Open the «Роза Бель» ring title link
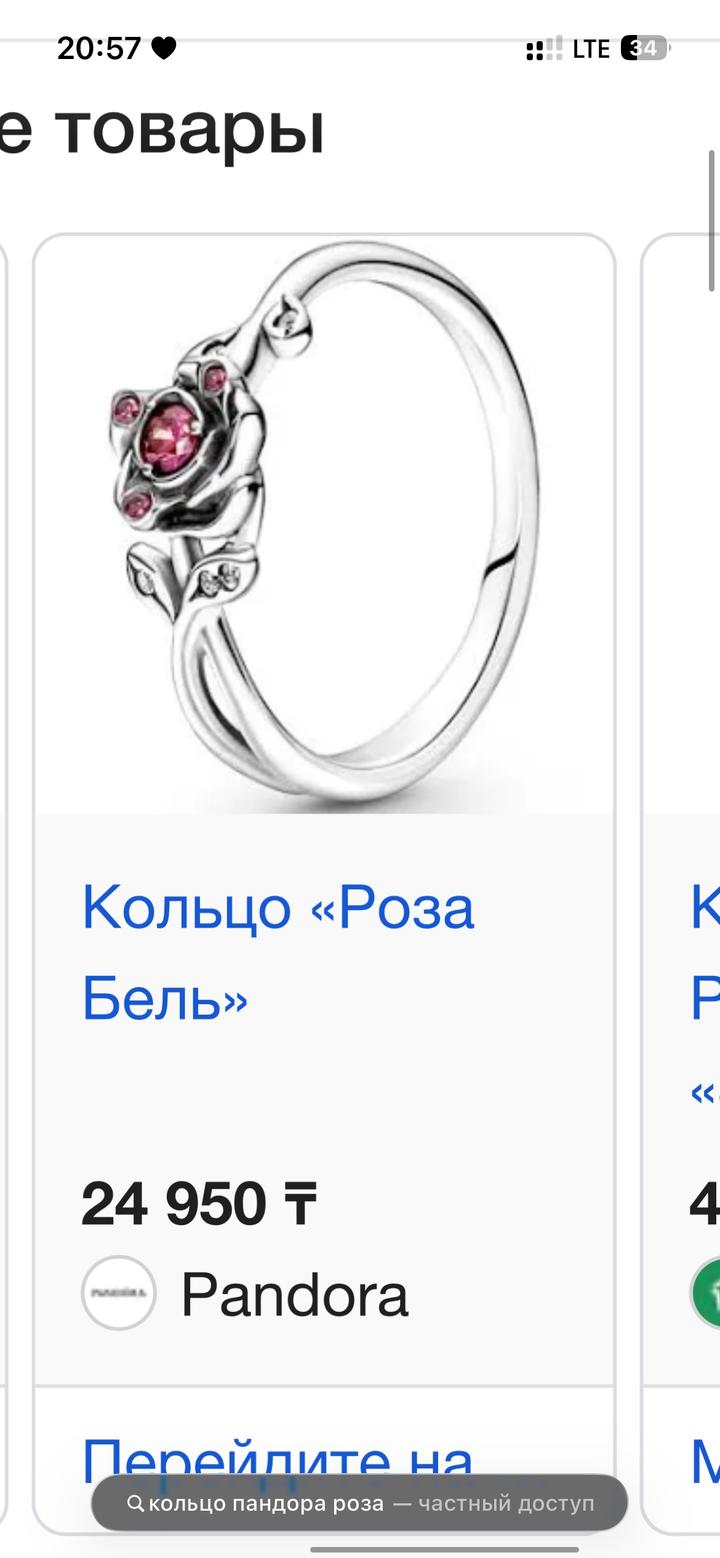 pos(278,952)
